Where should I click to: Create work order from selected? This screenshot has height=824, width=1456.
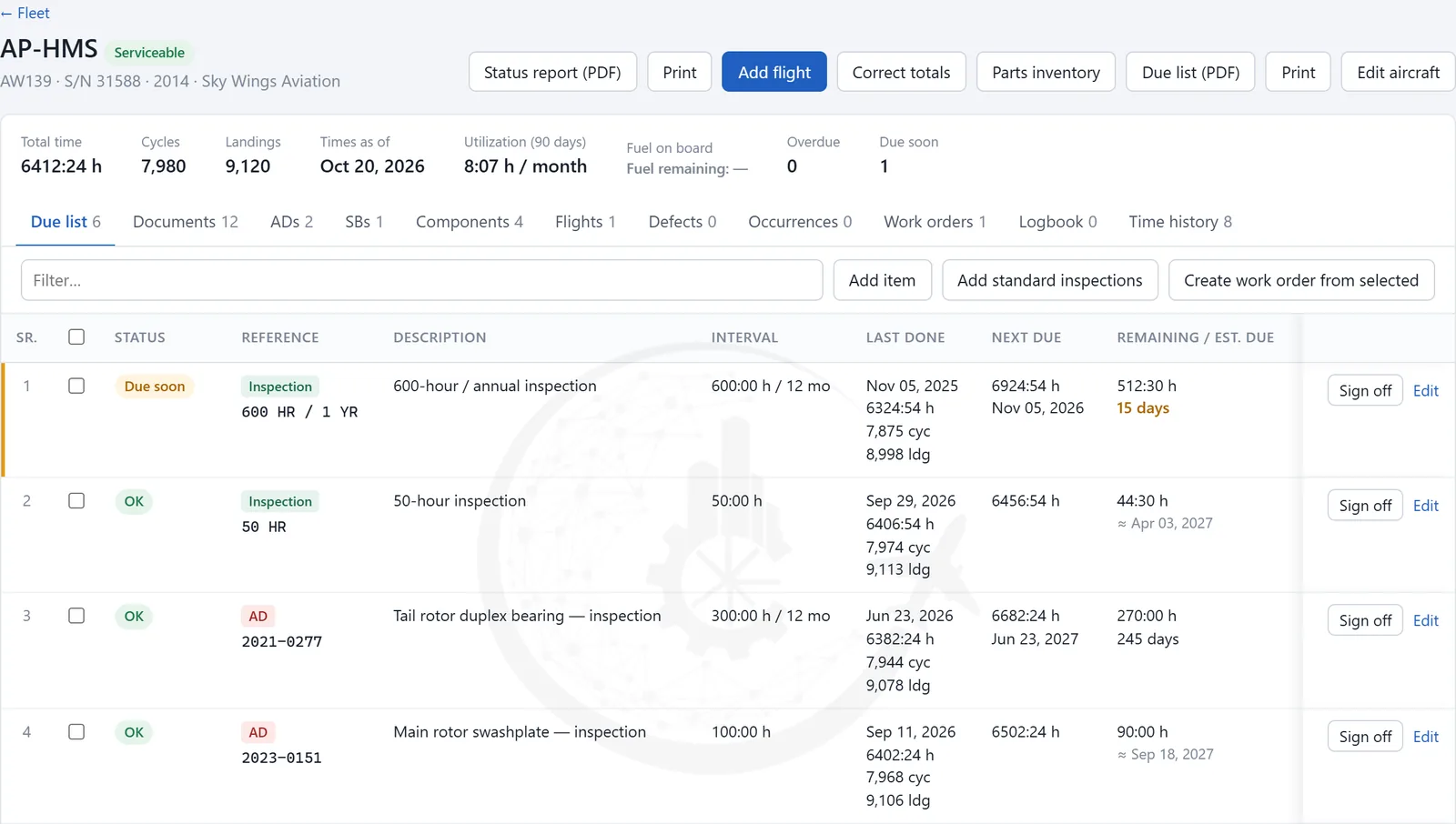1301,280
